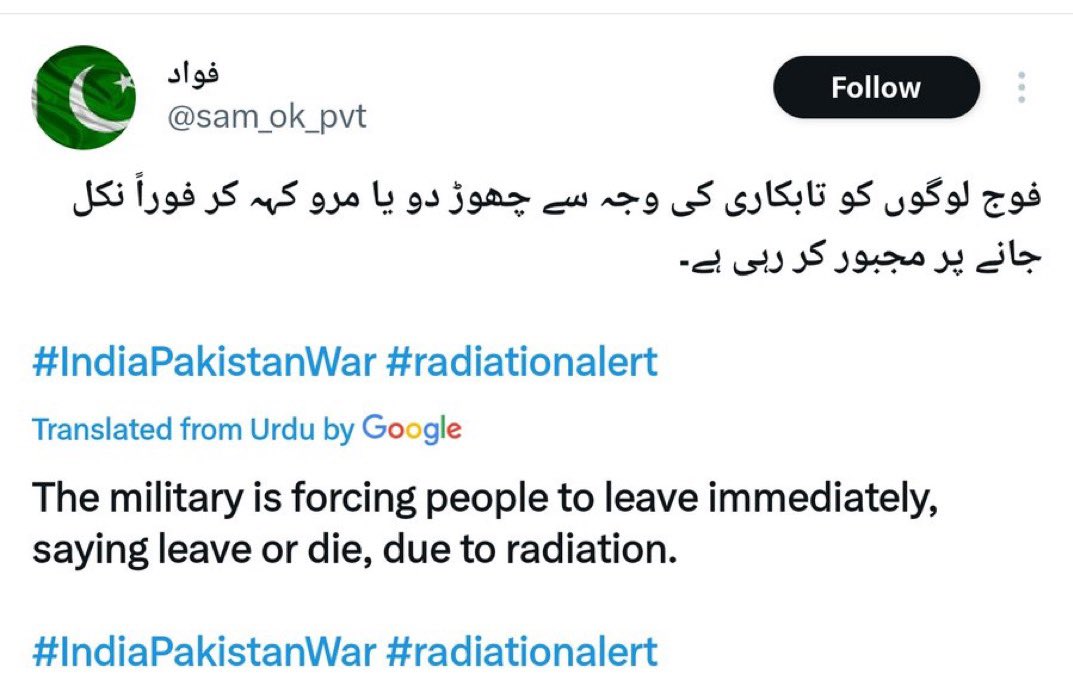The width and height of the screenshot is (1073, 692).
Task: Click the 'The military is forcing people' line
Action: 484,498
